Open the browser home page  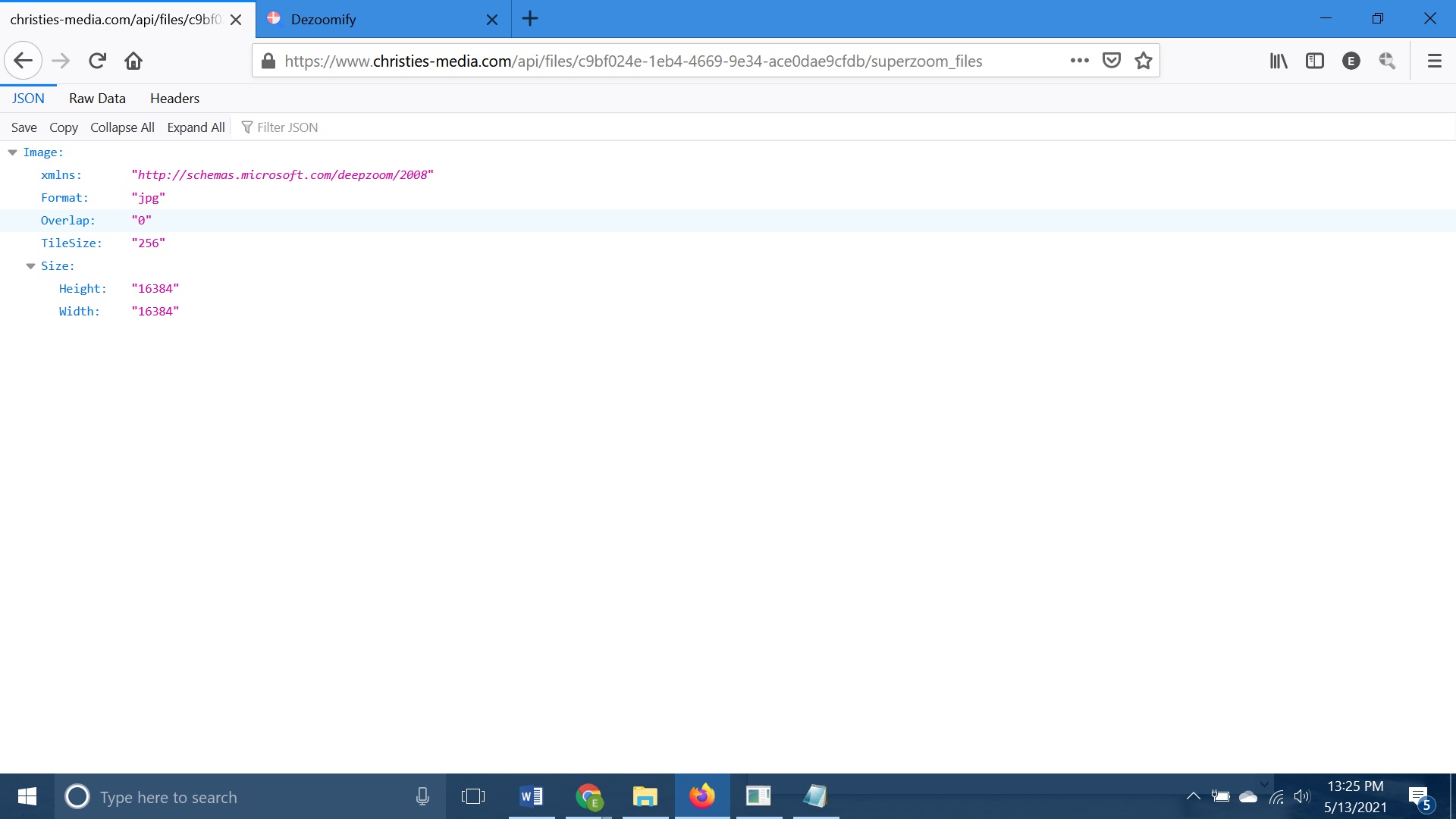(x=134, y=61)
